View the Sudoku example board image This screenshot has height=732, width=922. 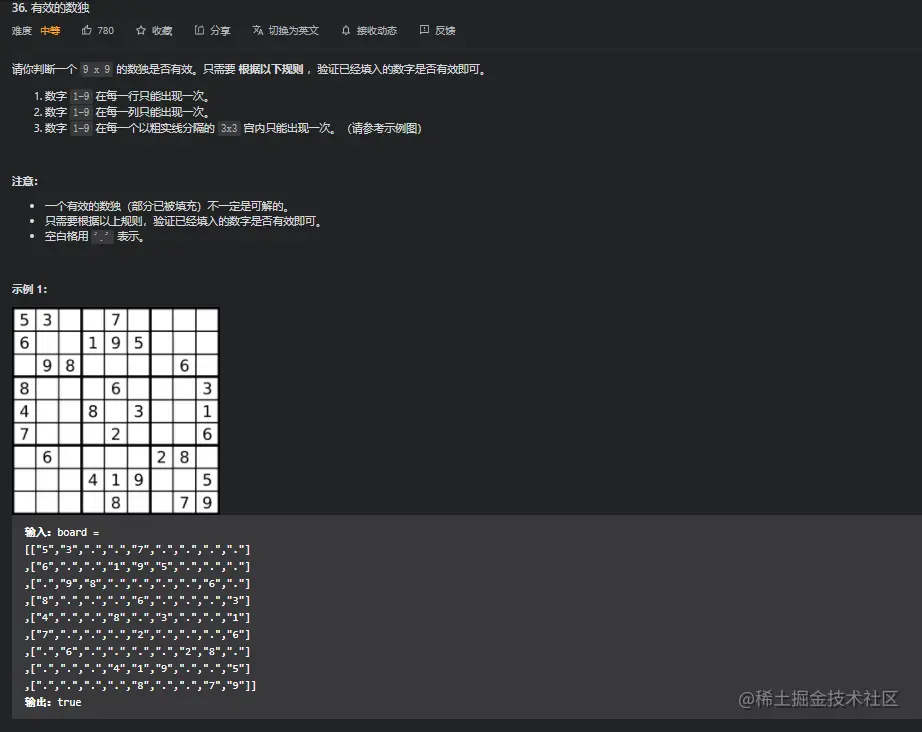[115, 410]
